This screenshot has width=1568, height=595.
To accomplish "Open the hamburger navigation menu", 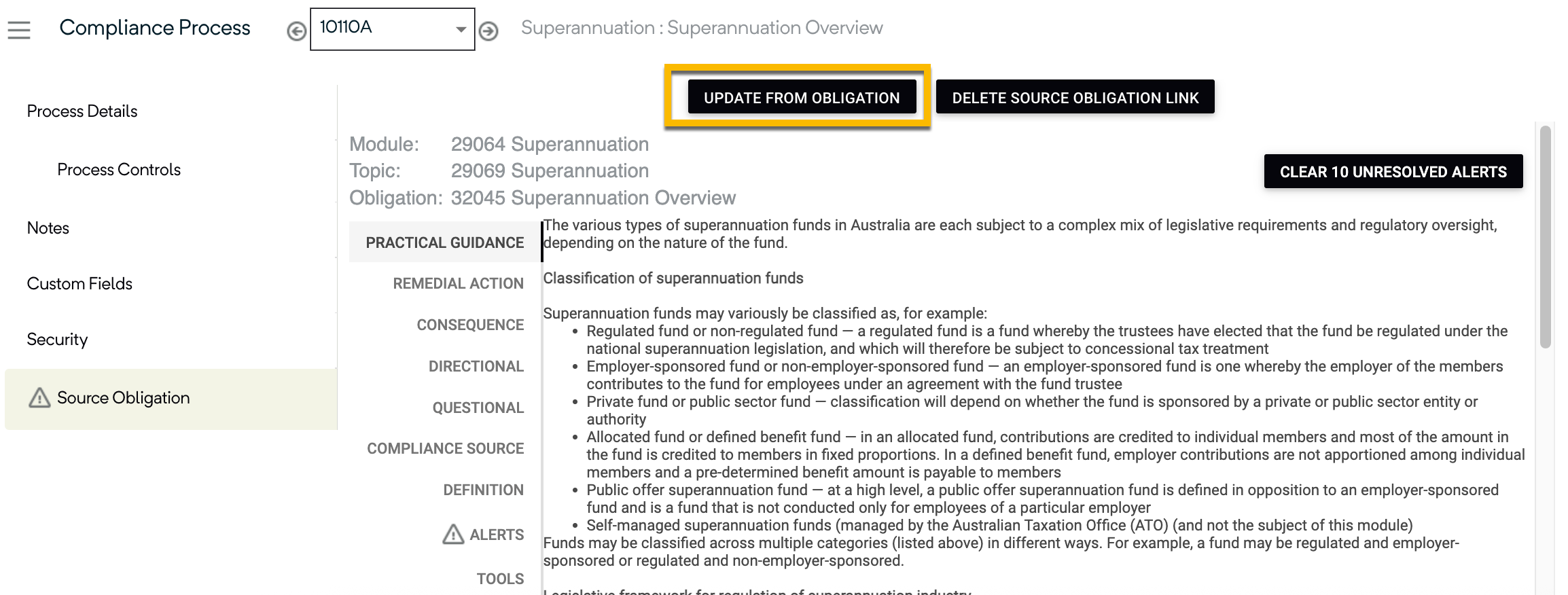I will tap(19, 30).
